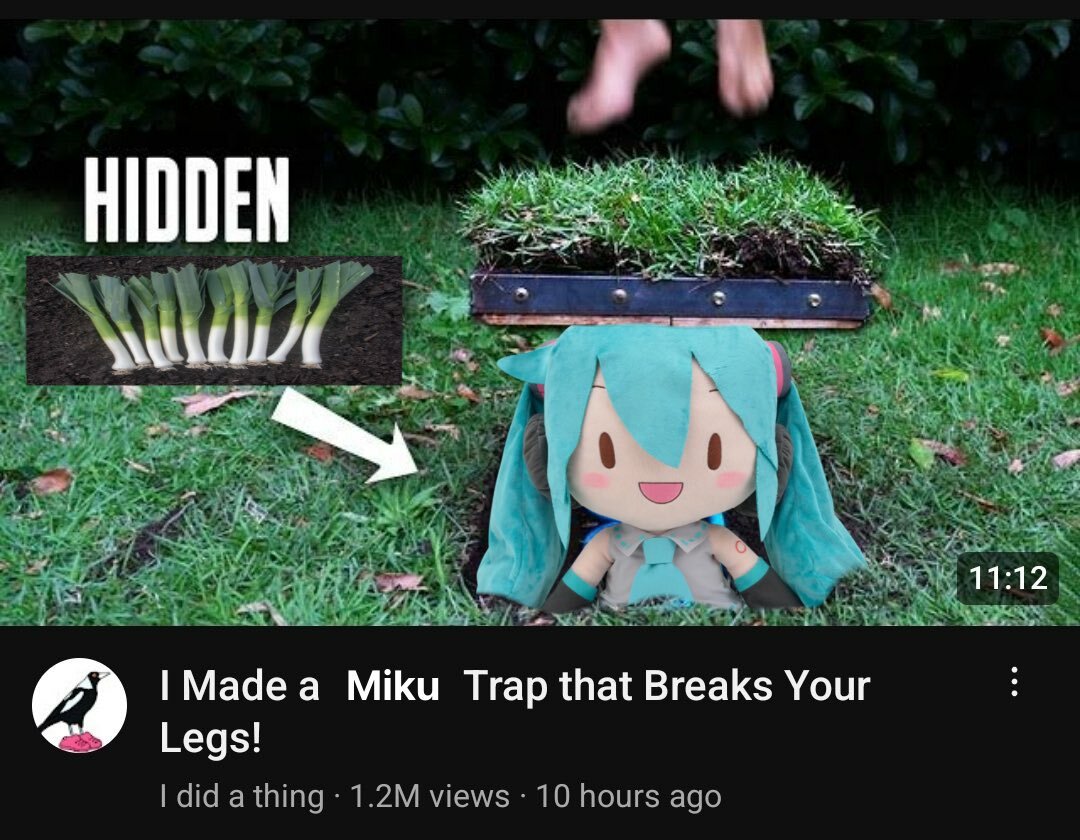Screen dimensions: 1080x840
Task: Click the HIDDEN text on thumbnail
Action: point(187,200)
